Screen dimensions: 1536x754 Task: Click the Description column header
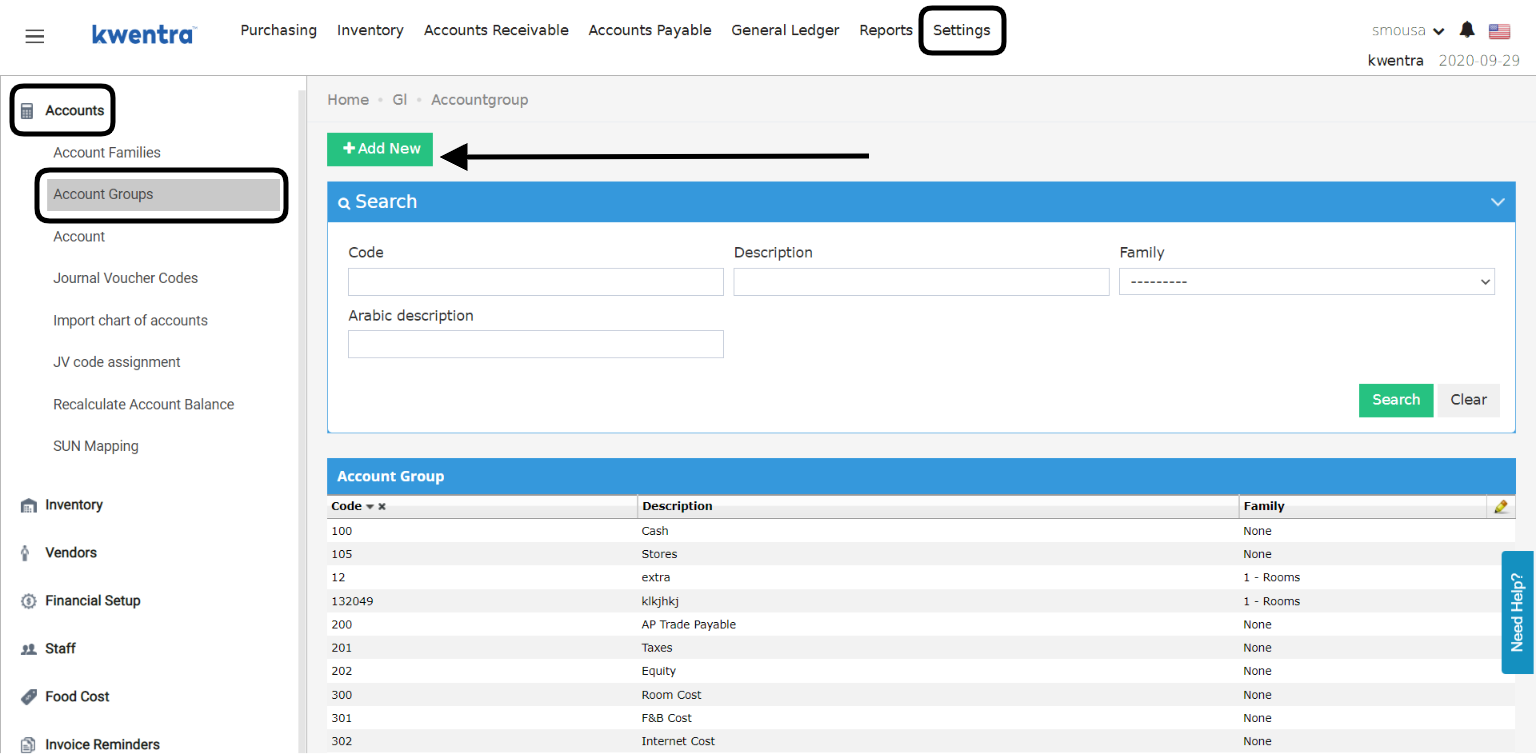[x=938, y=507]
